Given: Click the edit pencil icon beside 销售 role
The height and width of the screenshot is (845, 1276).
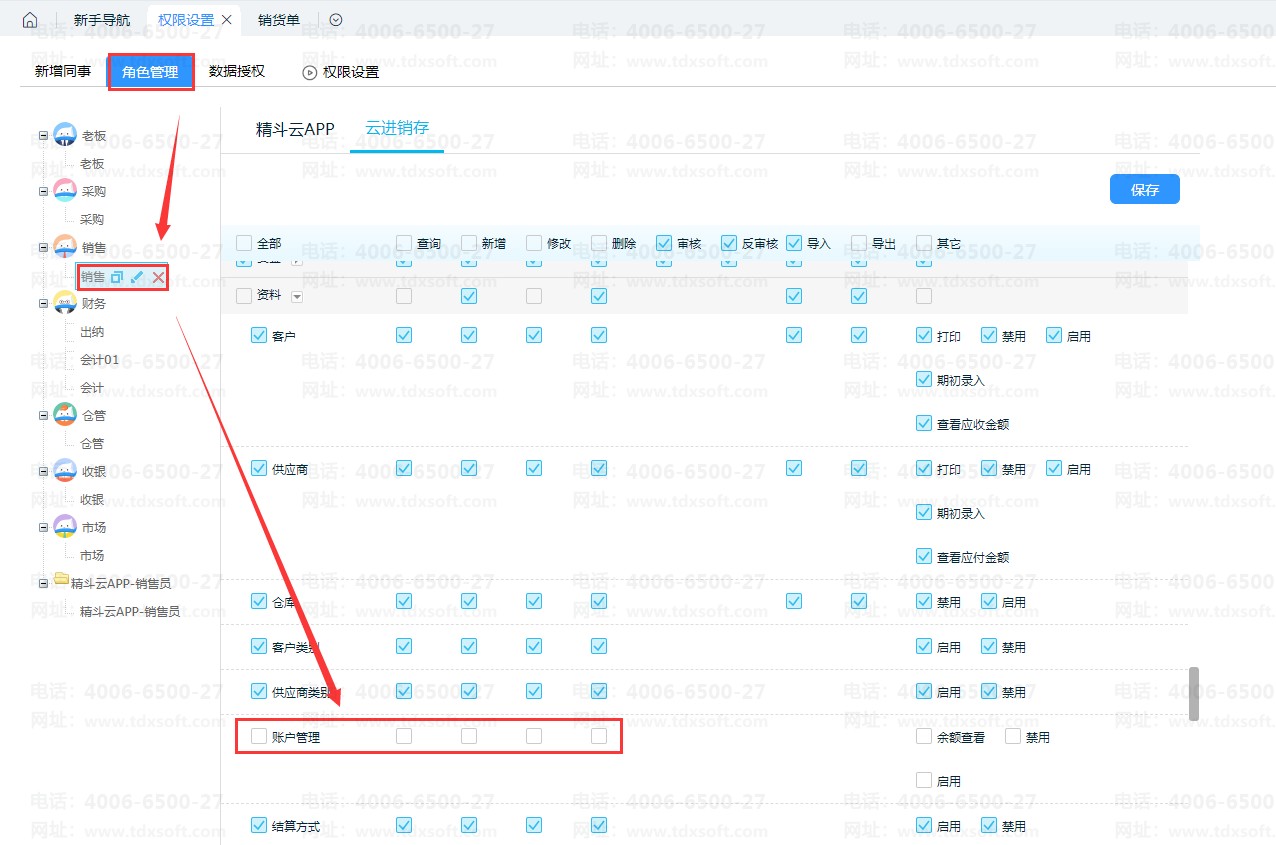Looking at the screenshot, I should (x=138, y=277).
